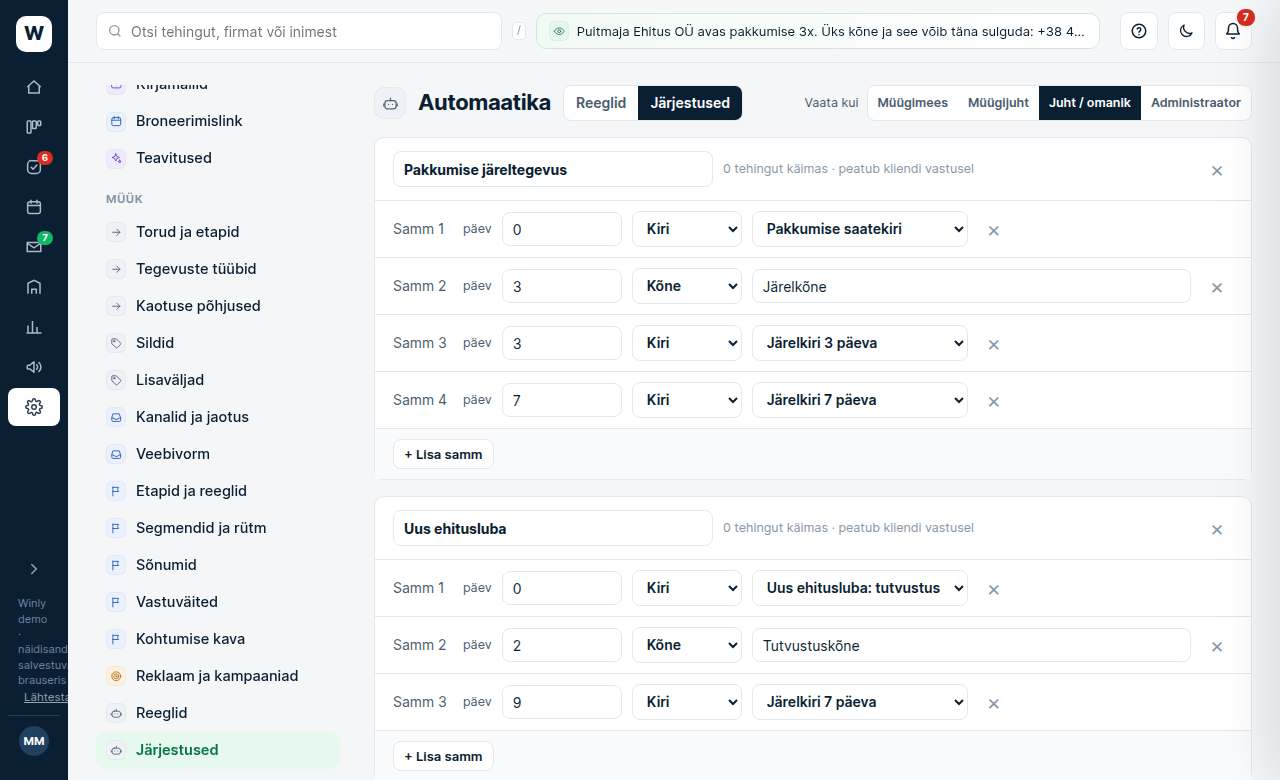Viewport: 1280px width, 780px height.
Task: Remove the Tutvustuskõne step
Action: [1217, 646]
